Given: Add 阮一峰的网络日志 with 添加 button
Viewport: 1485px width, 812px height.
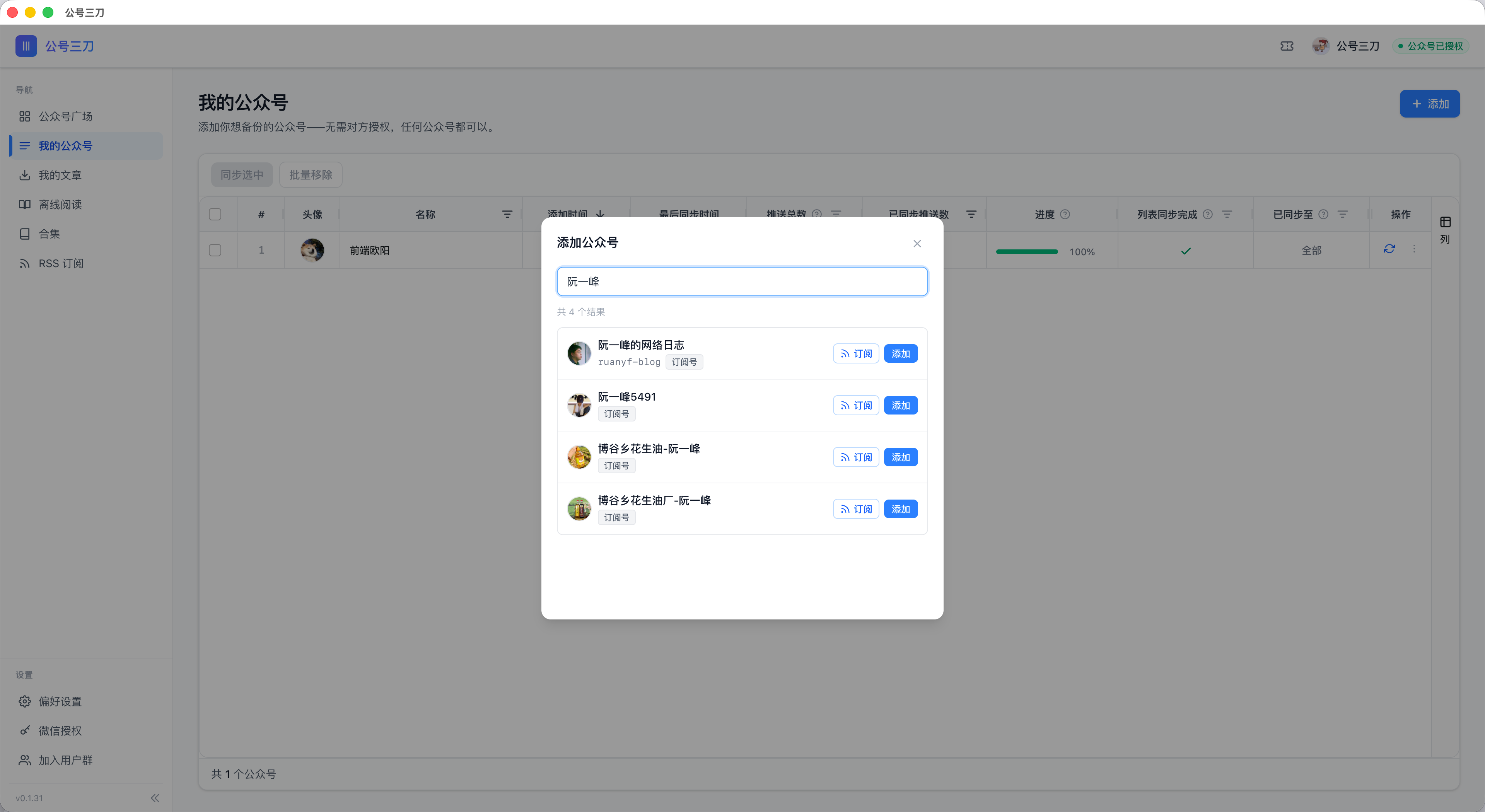Looking at the screenshot, I should pyautogui.click(x=900, y=354).
